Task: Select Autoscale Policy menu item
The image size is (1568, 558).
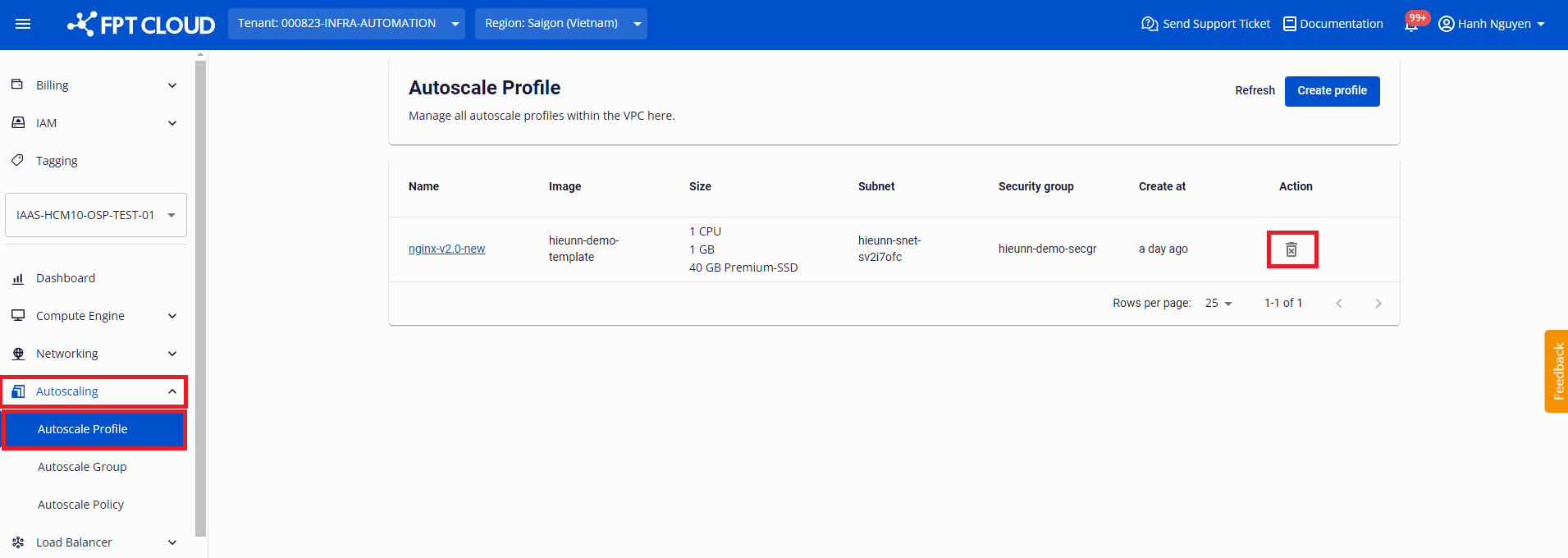Action: pos(80,505)
